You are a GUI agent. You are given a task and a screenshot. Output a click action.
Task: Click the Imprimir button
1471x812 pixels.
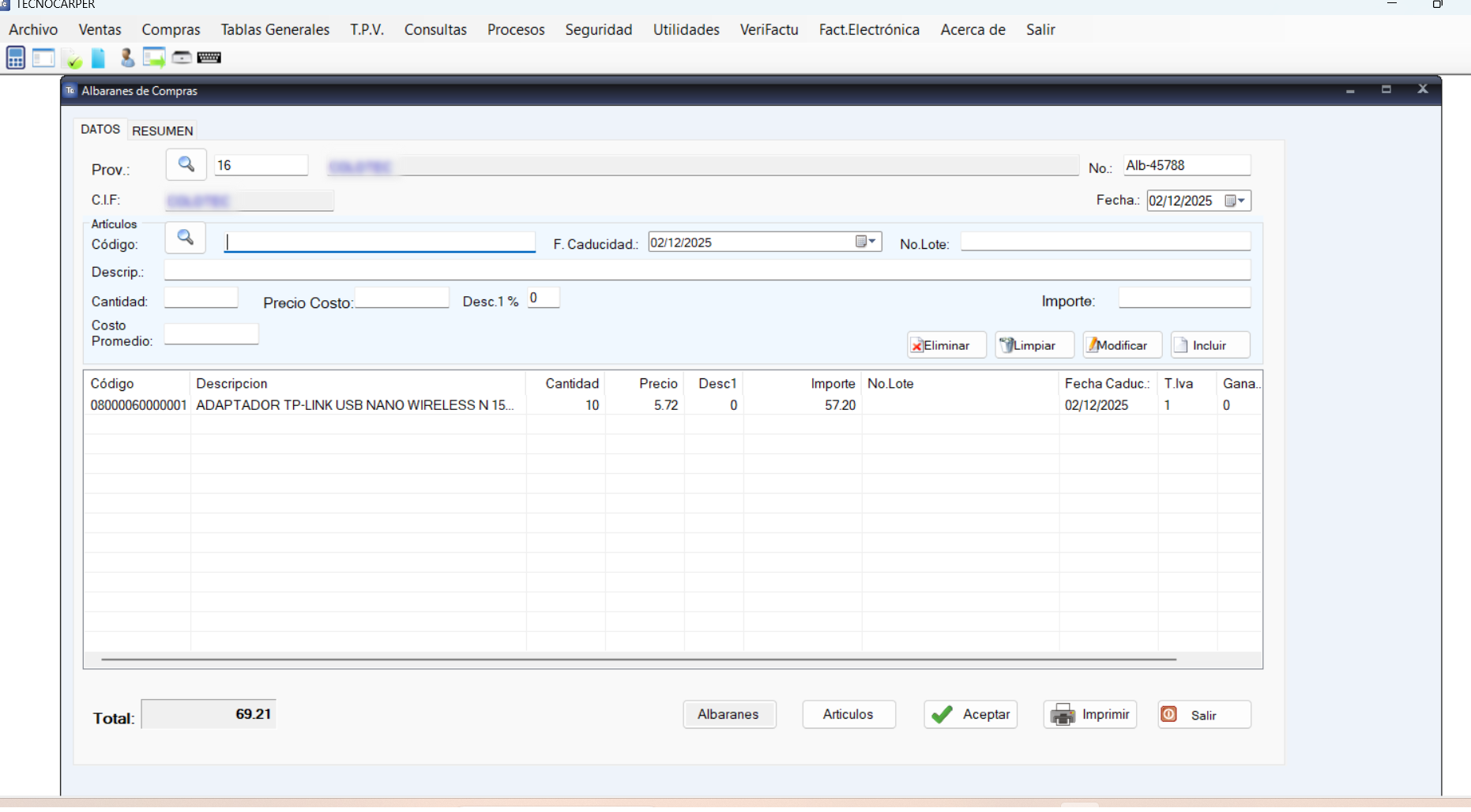coord(1090,714)
